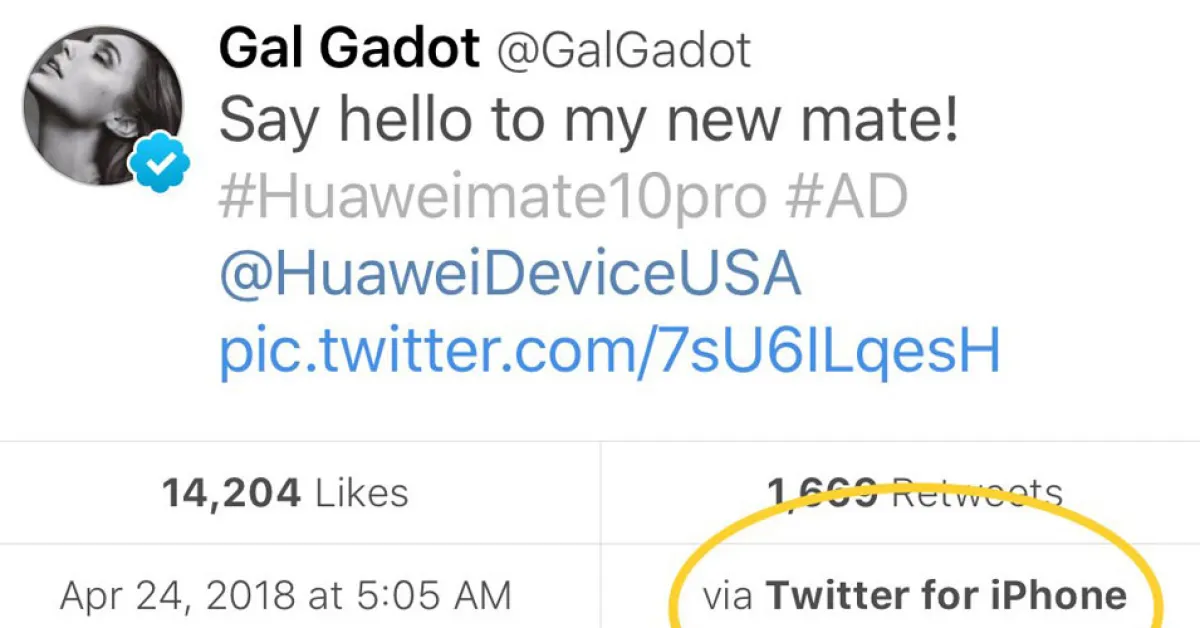1200x628 pixels.
Task: Click the yellow hand-drawn circle outline
Action: point(1158,590)
